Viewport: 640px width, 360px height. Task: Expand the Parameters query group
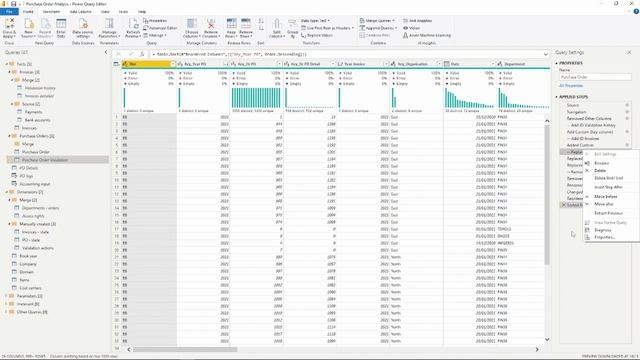[x=7, y=296]
